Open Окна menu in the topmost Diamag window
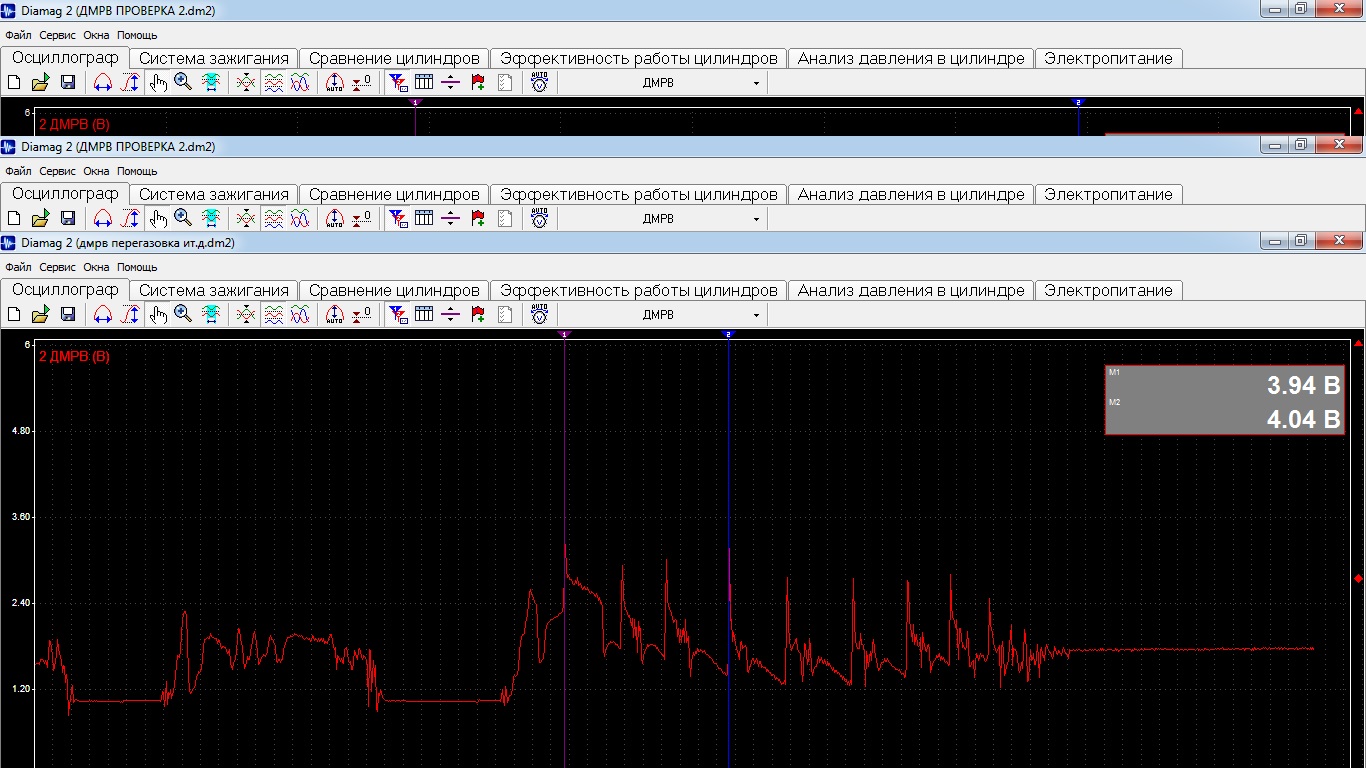This screenshot has width=1366, height=768. tap(96, 35)
